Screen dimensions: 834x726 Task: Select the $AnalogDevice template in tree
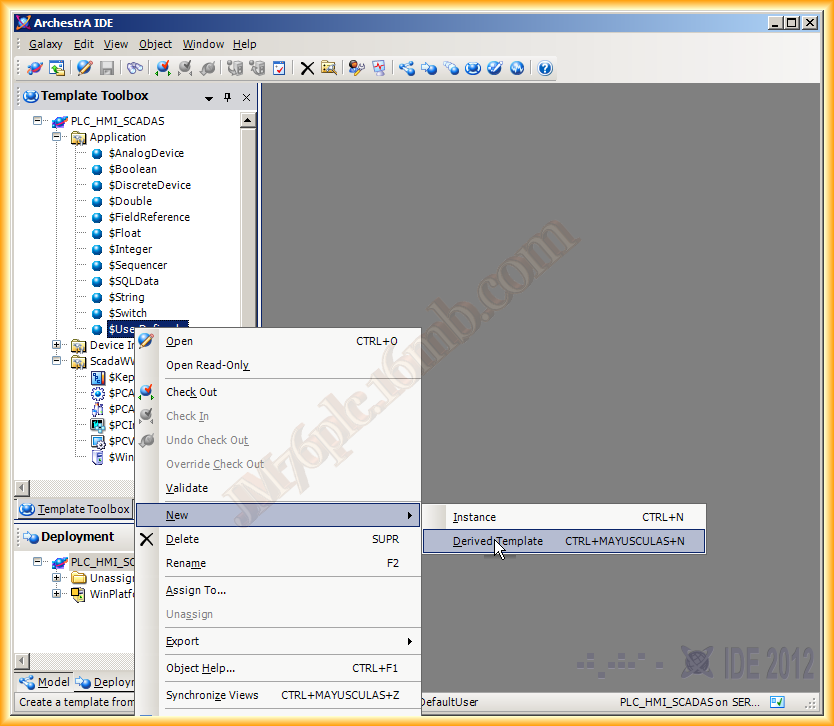(x=146, y=153)
